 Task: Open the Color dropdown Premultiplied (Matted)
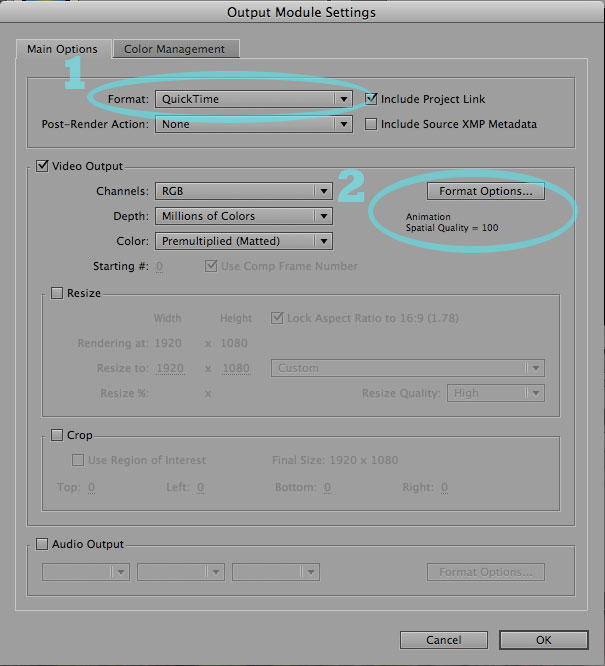pos(244,241)
